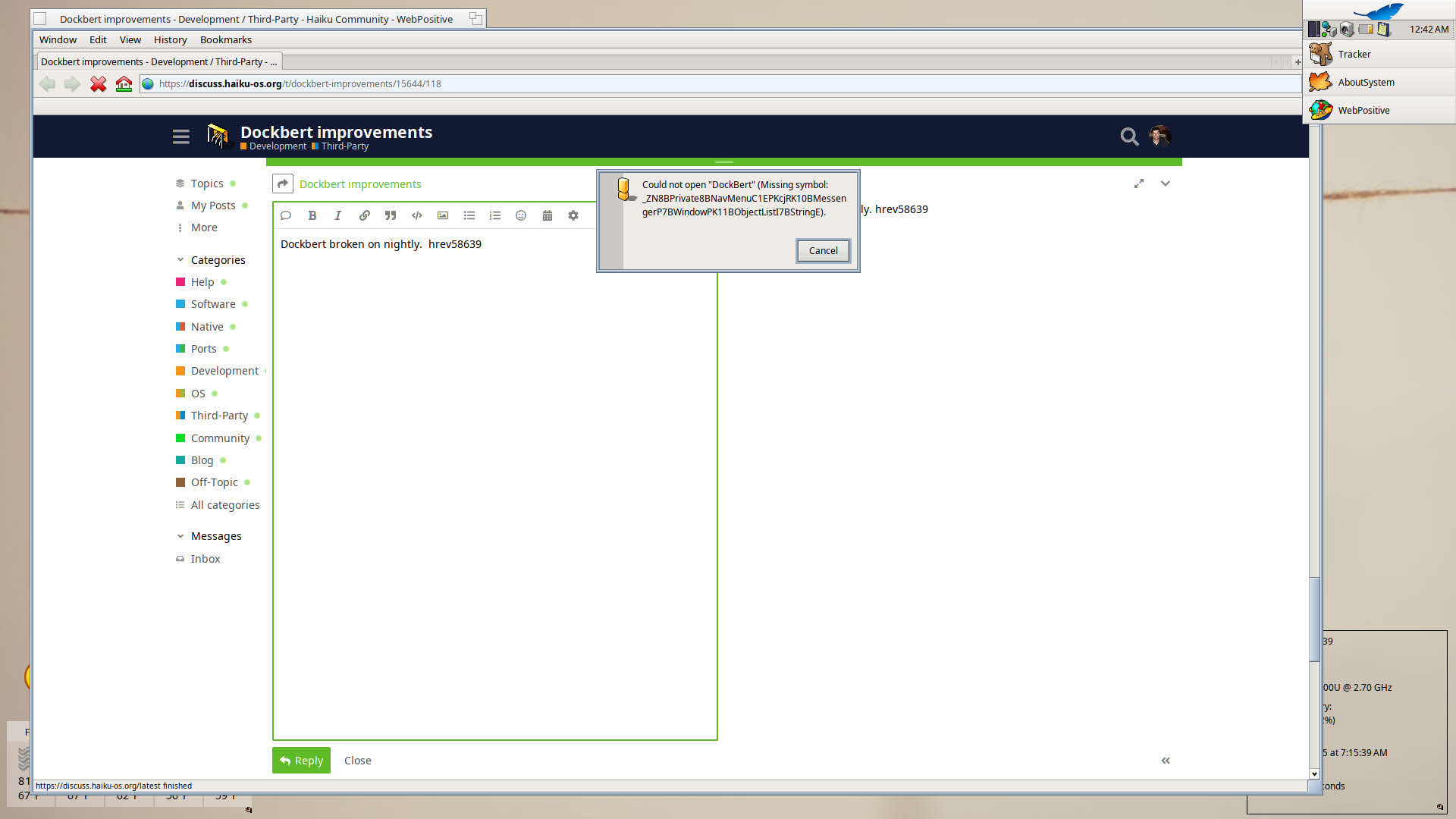Open the Ports category
Viewport: 1456px width, 819px height.
(x=203, y=349)
